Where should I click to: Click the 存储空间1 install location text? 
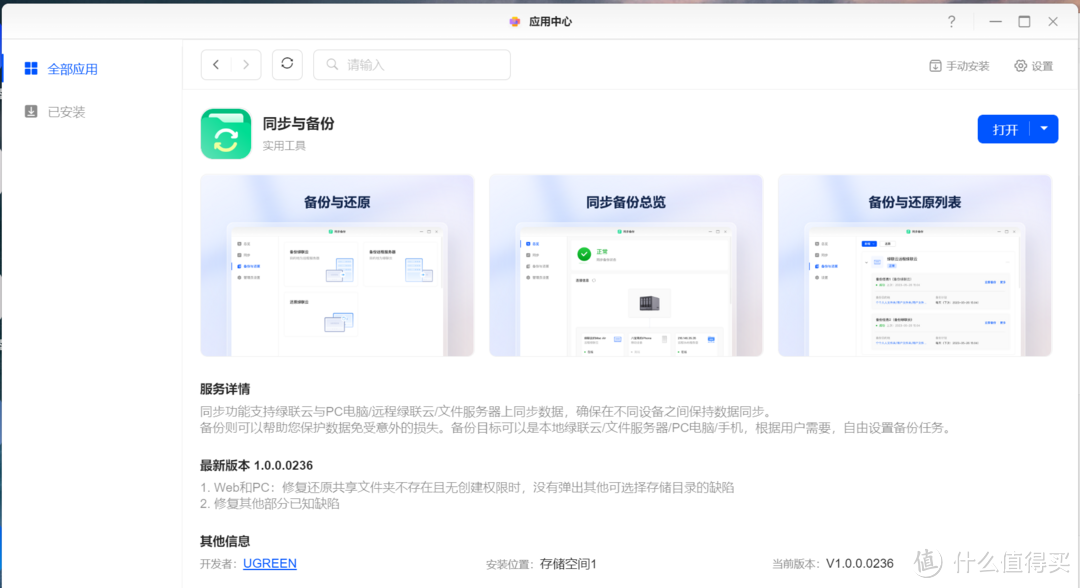point(567,563)
